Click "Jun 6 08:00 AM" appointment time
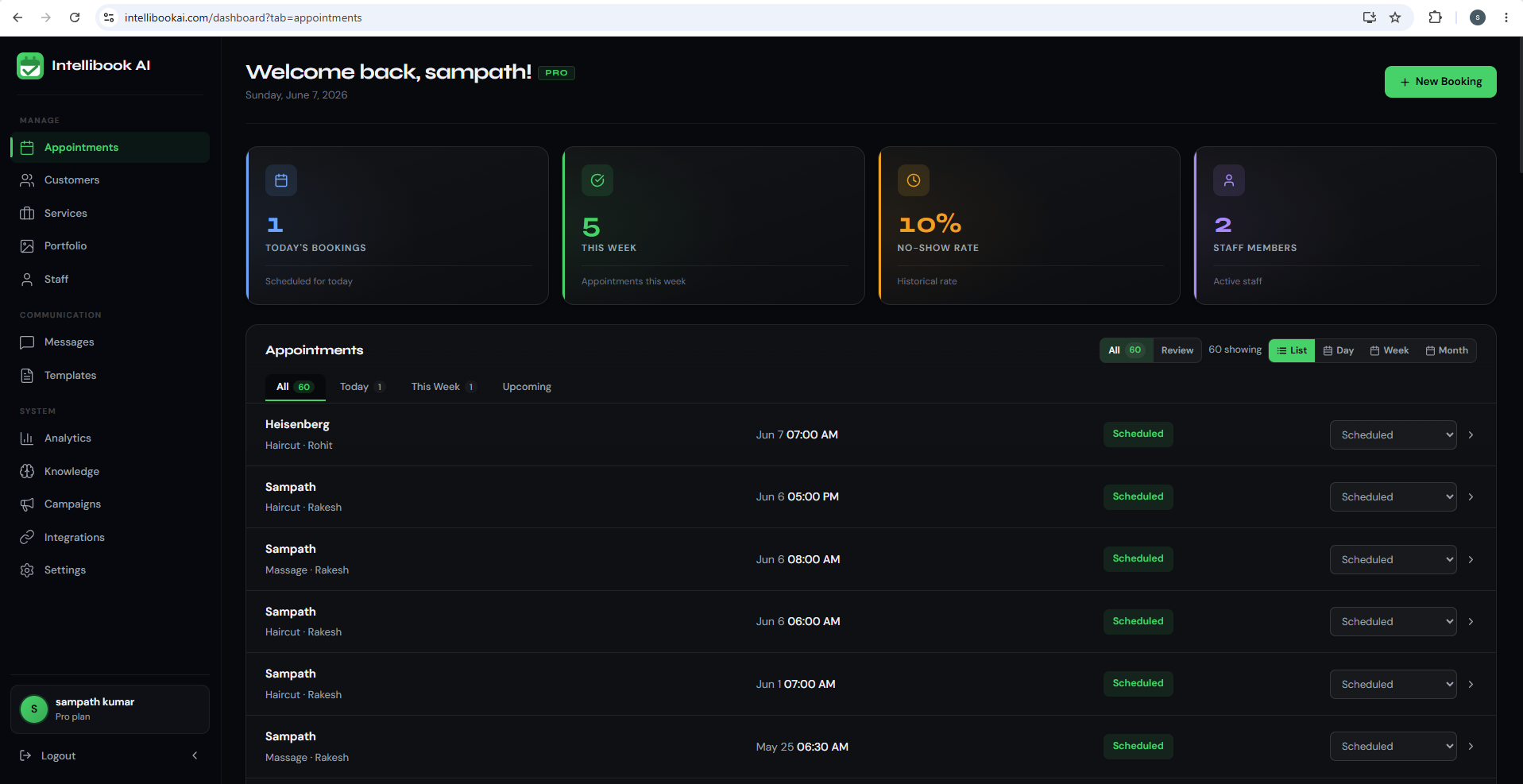This screenshot has height=784, width=1523. [798, 559]
